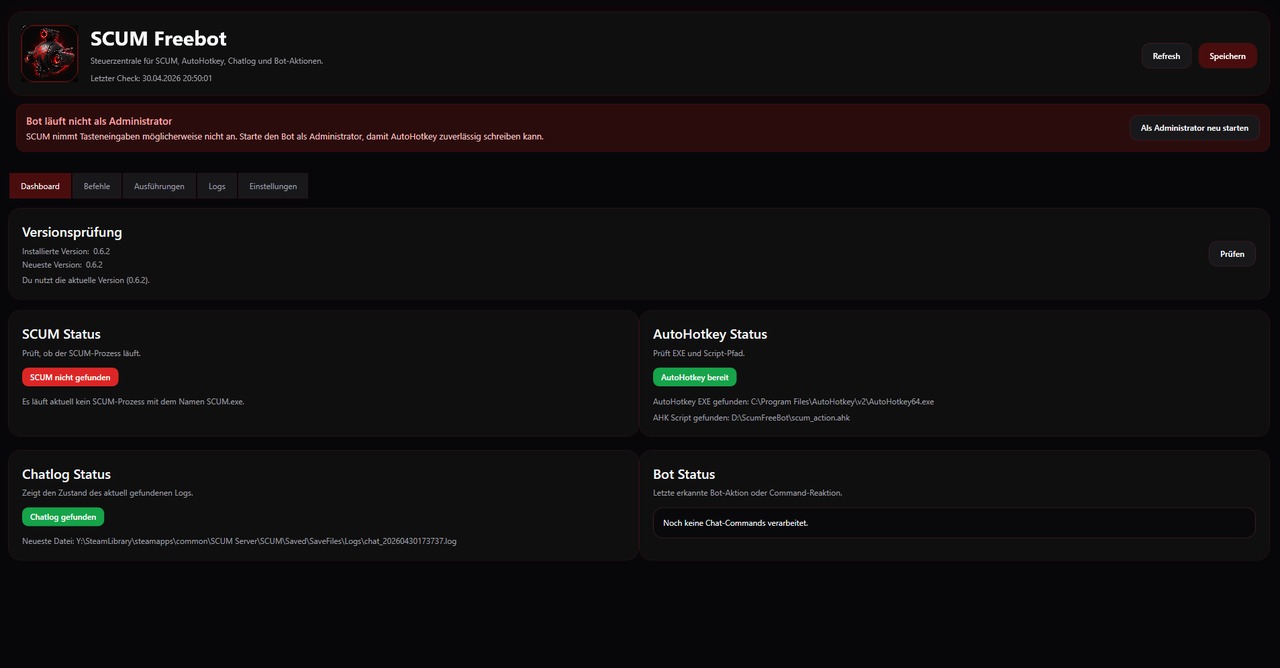This screenshot has height=668, width=1280.
Task: Open the Dashboard tab
Action: [40, 186]
